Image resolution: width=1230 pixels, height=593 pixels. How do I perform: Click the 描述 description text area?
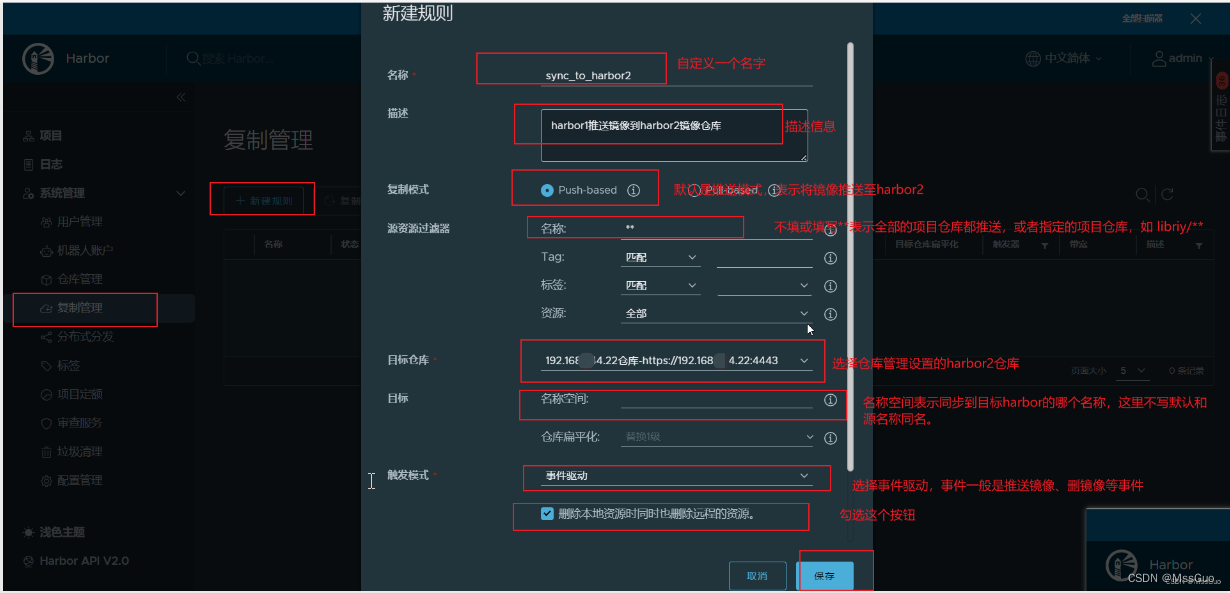674,135
